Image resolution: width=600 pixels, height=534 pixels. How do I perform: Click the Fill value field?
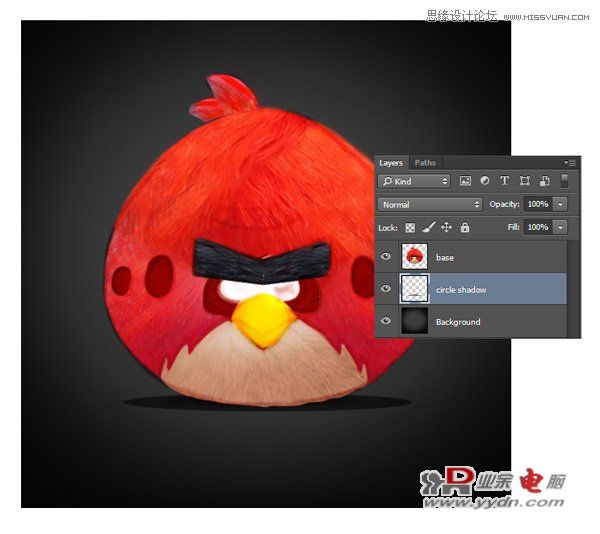(538, 227)
